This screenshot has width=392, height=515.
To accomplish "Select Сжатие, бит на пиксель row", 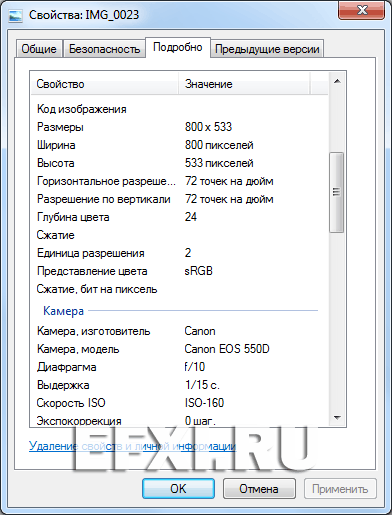I will point(179,289).
